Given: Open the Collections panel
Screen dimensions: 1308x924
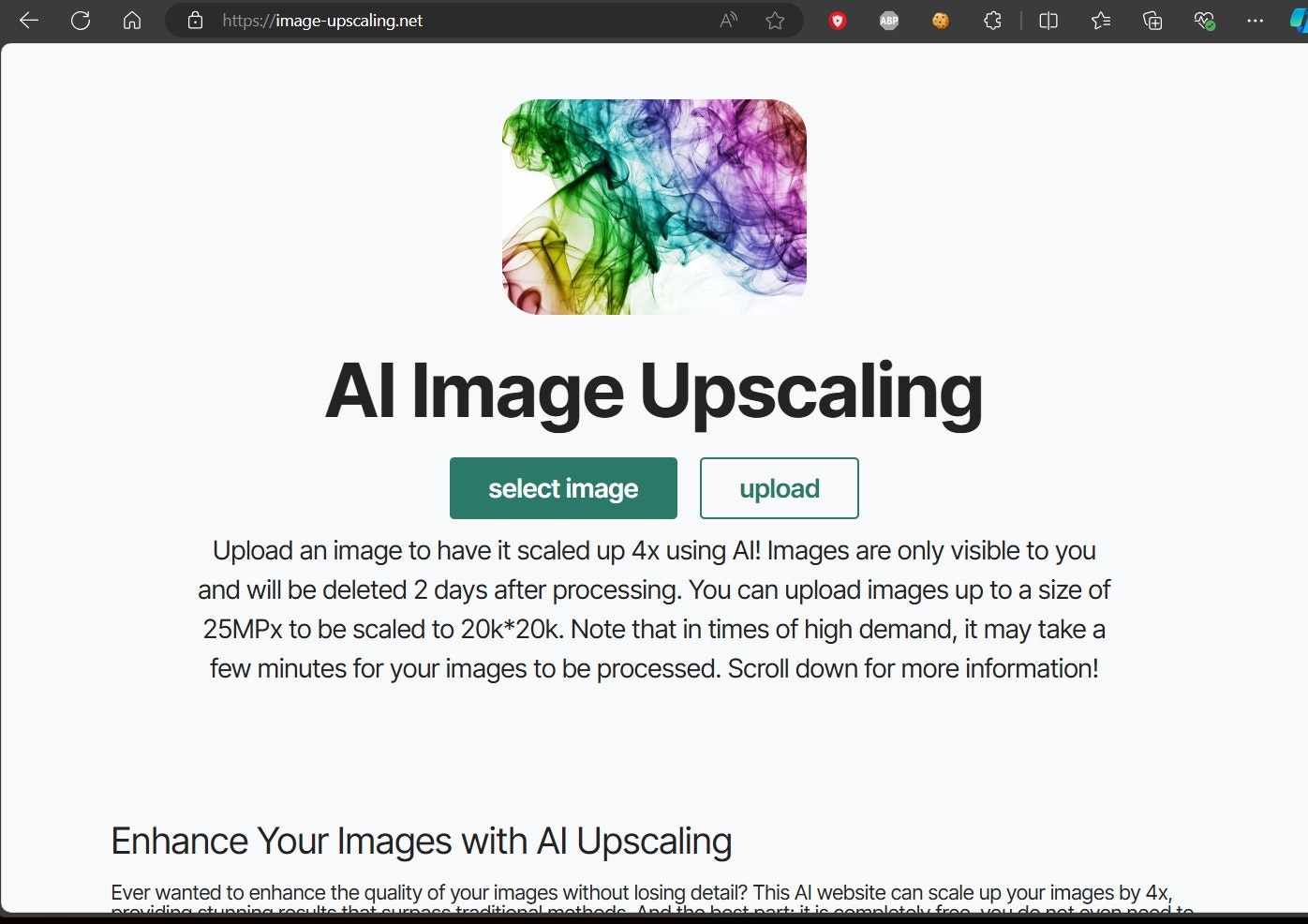Looking at the screenshot, I should 1153,20.
